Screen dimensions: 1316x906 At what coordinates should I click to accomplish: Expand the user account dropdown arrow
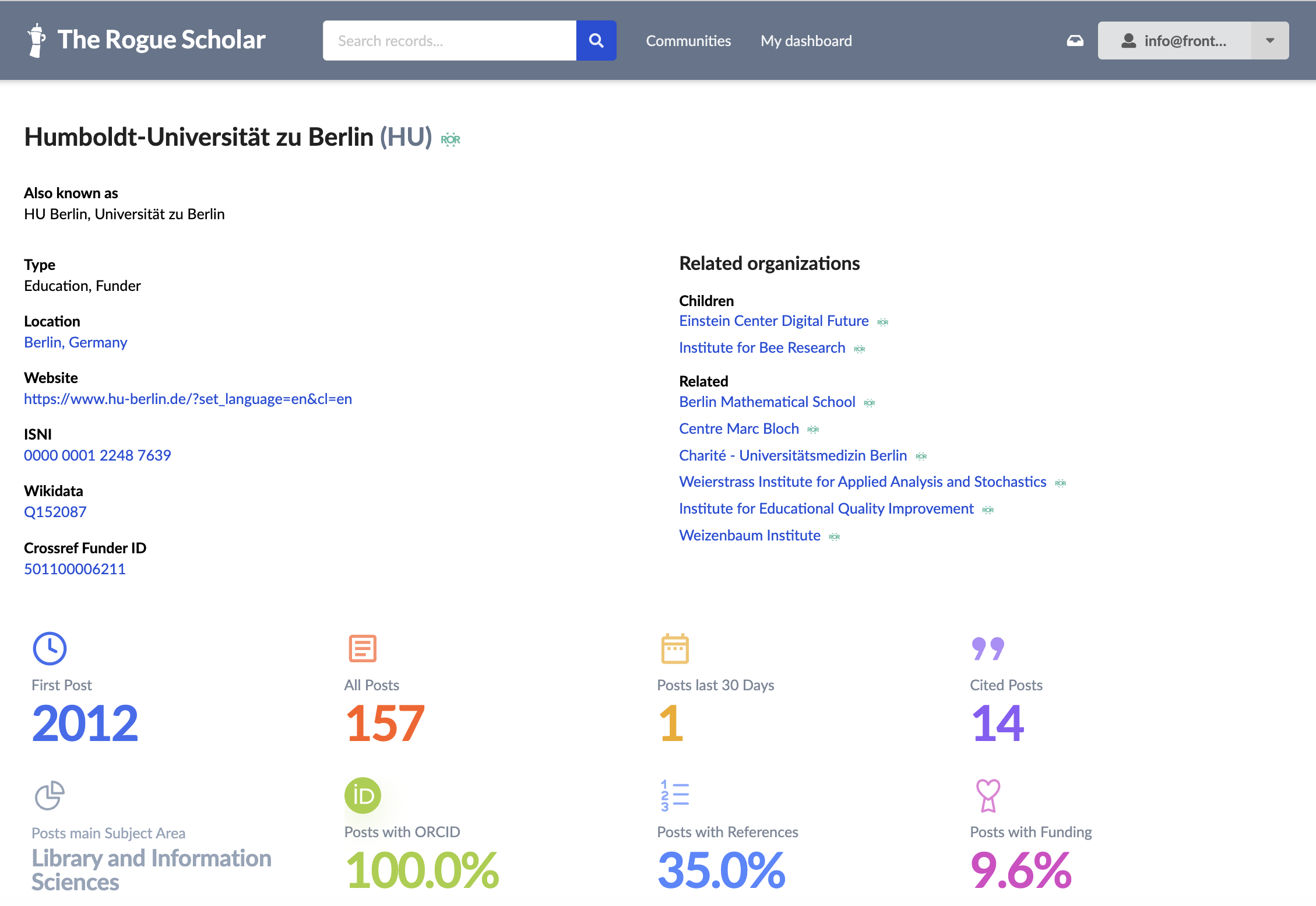click(1270, 40)
